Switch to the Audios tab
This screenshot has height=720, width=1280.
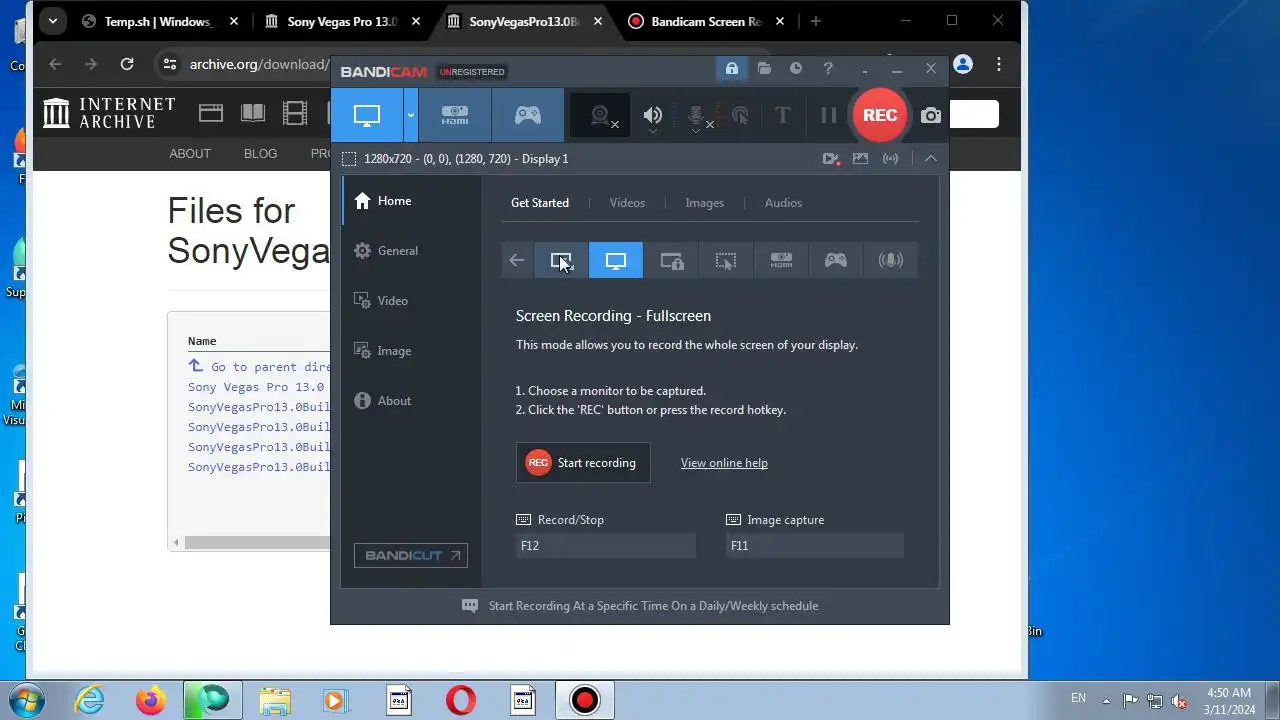(x=783, y=203)
